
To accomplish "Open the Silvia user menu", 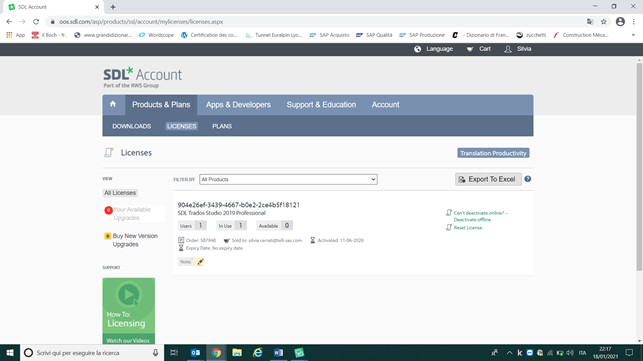I will tap(518, 49).
